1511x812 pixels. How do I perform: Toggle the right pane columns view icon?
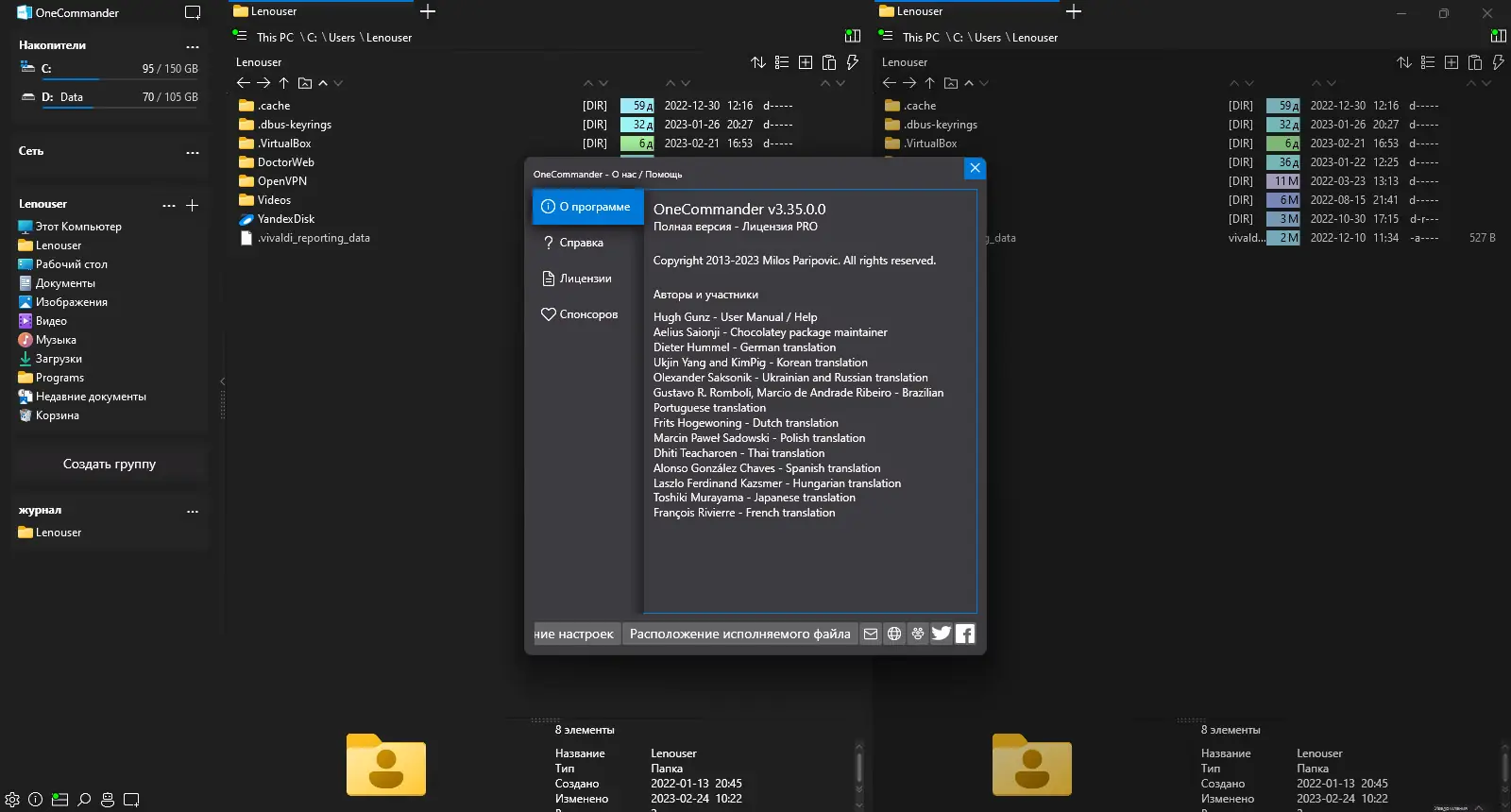pyautogui.click(x=1499, y=36)
